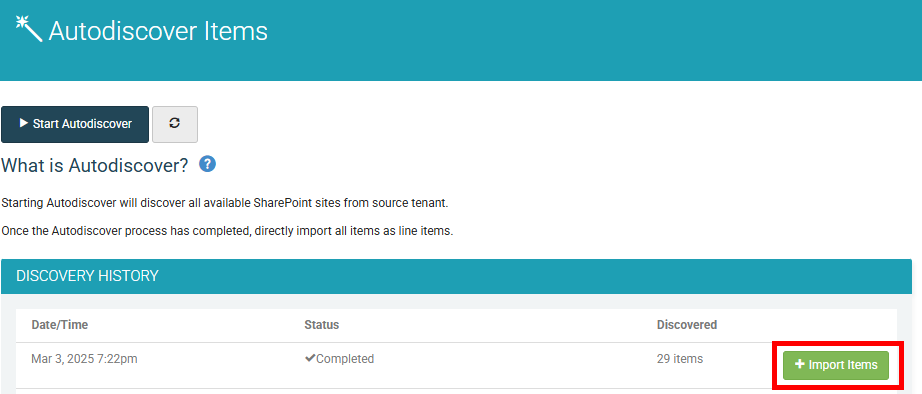Viewport: 922px width, 394px height.
Task: Click the green Import Items button
Action: 836,365
